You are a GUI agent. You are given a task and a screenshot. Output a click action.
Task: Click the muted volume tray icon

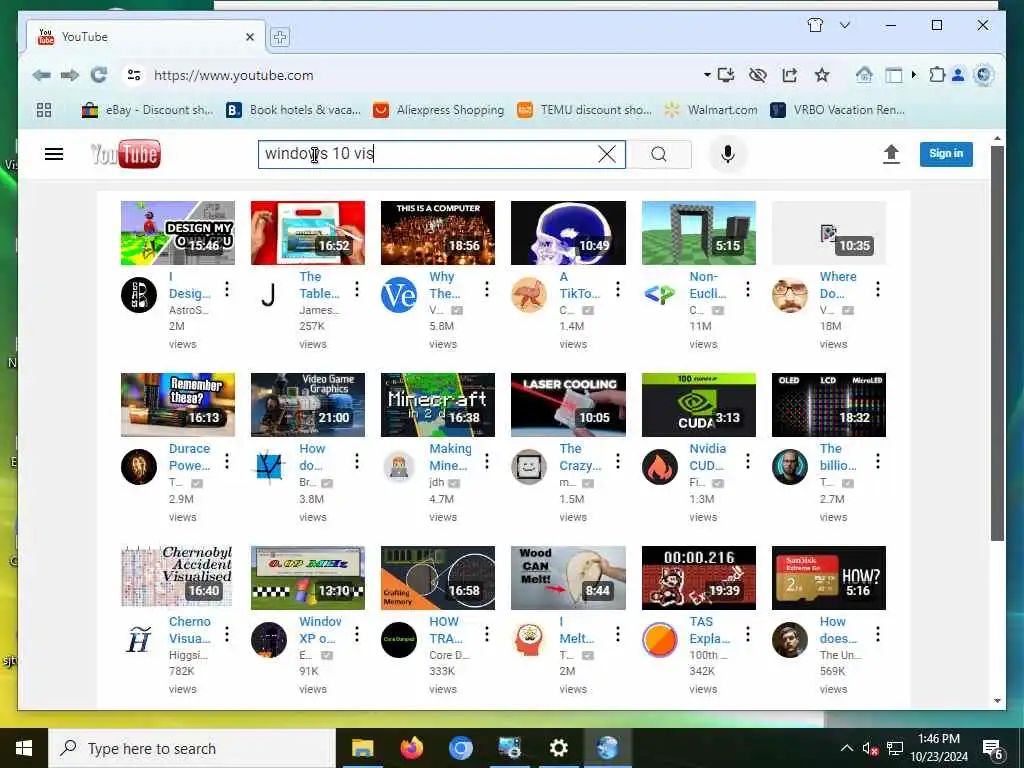869,748
